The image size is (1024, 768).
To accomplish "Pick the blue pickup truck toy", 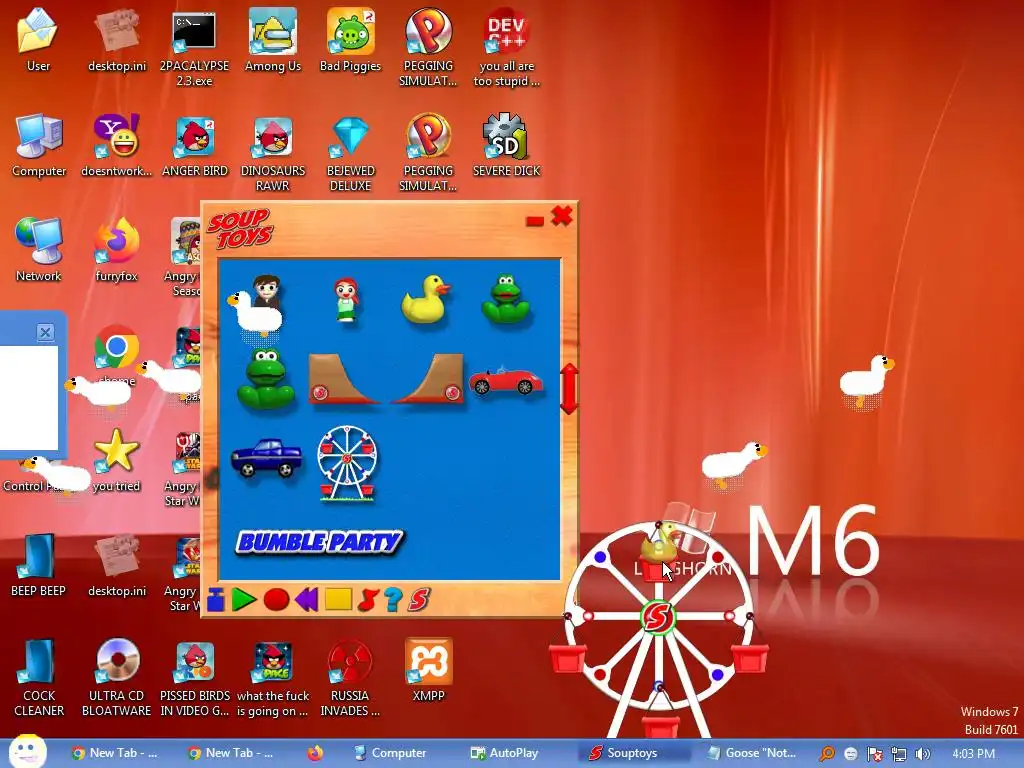I will pos(266,458).
